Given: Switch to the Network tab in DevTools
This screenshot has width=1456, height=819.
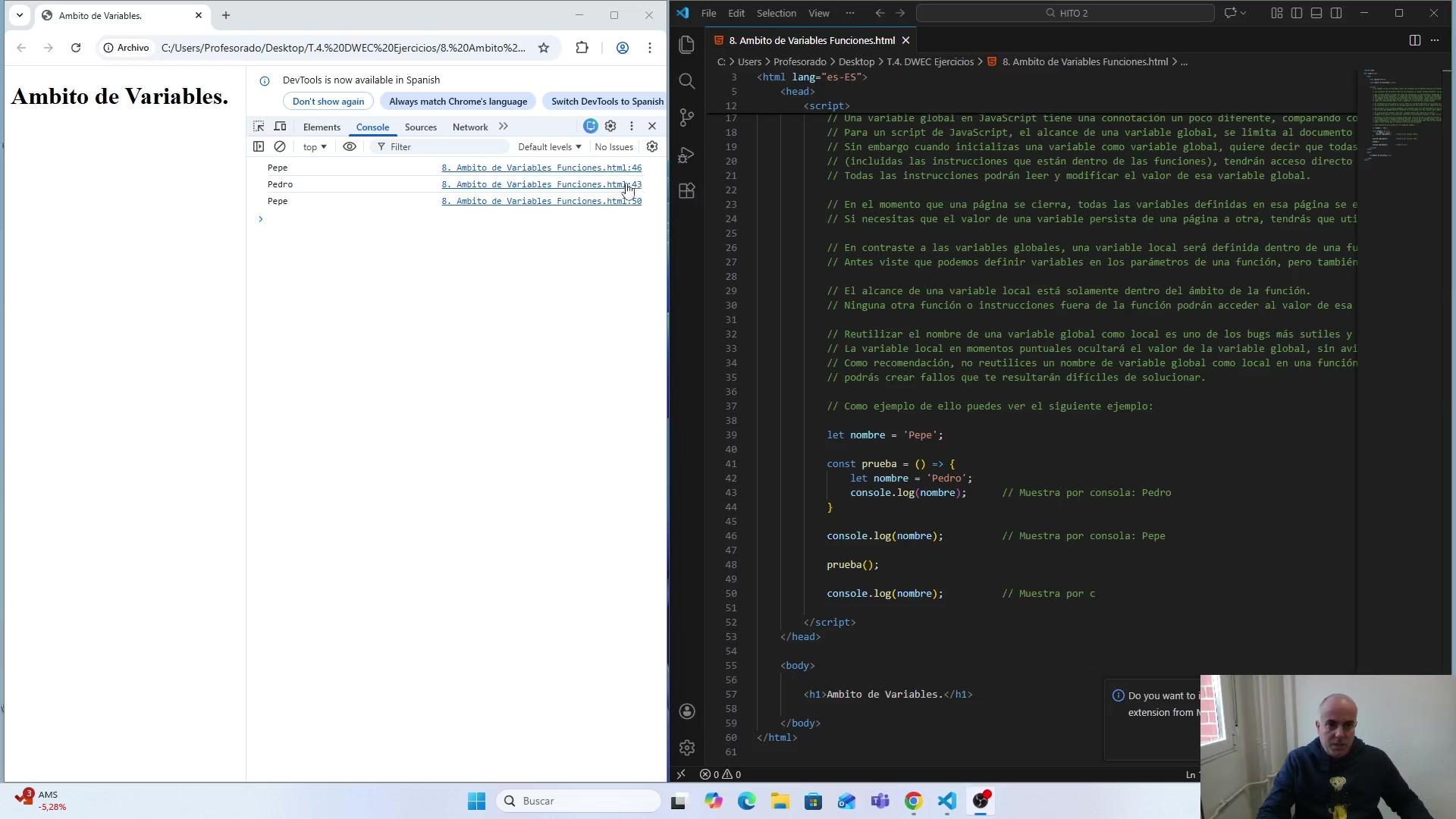Looking at the screenshot, I should coord(470,127).
